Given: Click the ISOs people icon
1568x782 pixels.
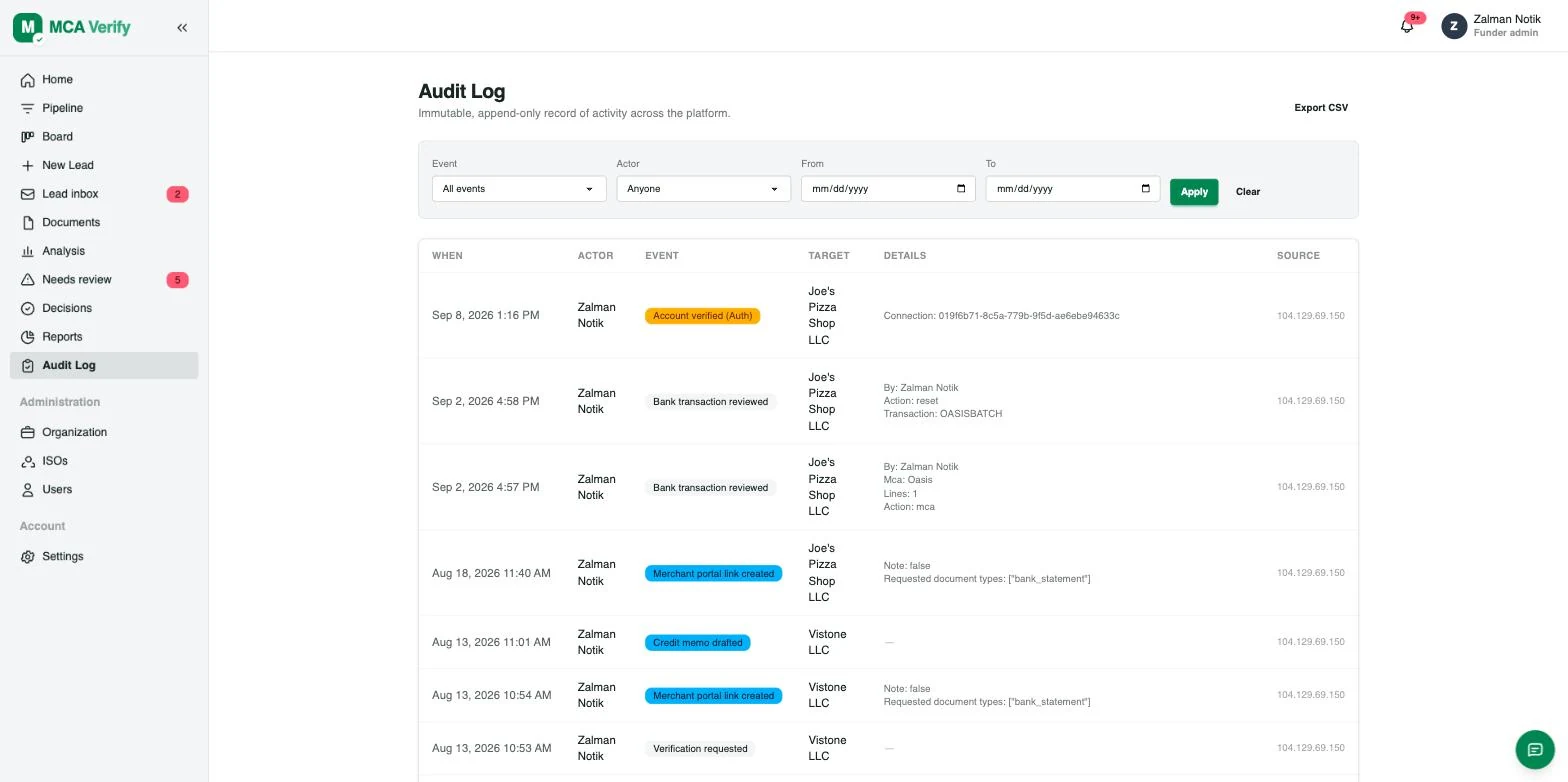Looking at the screenshot, I should coord(28,461).
